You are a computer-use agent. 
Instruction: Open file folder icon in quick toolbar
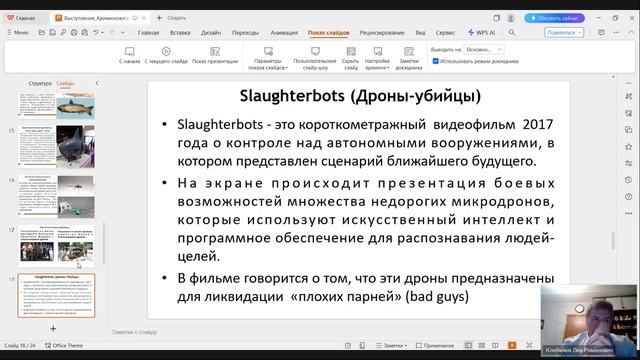click(x=42, y=32)
